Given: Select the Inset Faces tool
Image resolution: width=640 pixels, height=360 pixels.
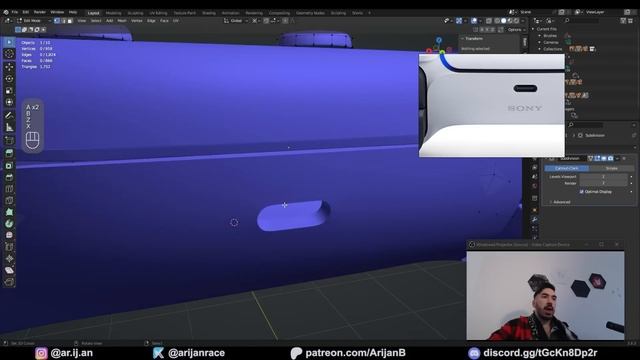Looking at the screenshot, I should tap(9, 165).
